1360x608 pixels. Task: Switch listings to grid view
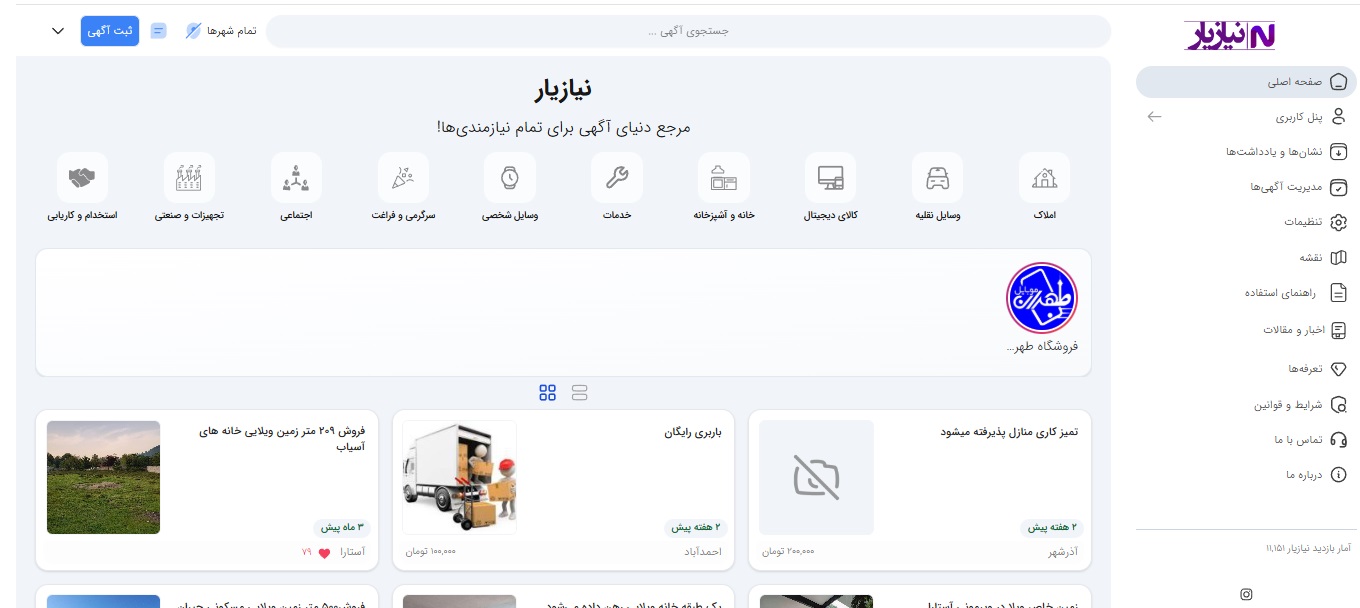(x=547, y=393)
